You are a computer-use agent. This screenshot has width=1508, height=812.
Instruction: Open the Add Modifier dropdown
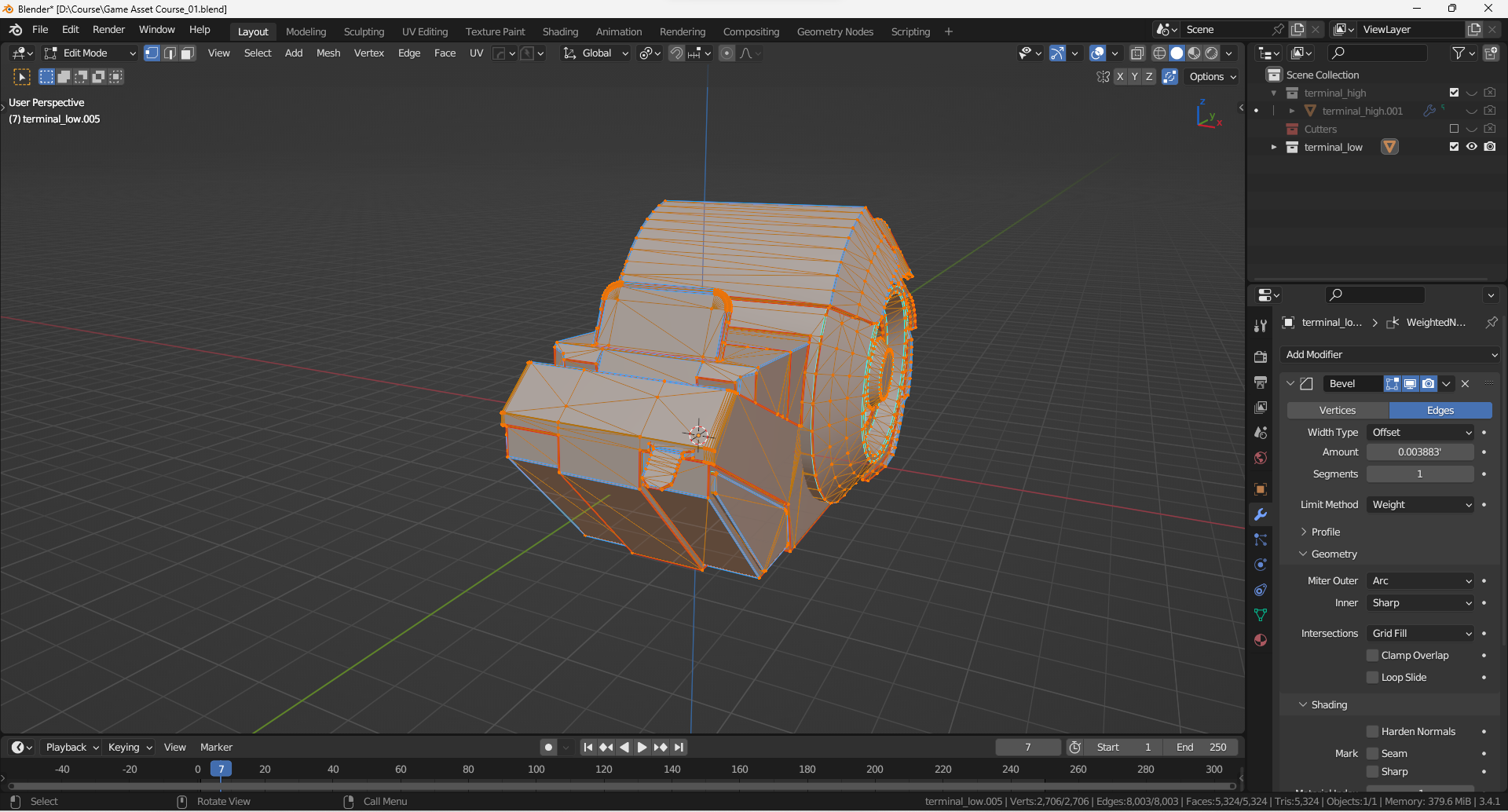[1389, 355]
